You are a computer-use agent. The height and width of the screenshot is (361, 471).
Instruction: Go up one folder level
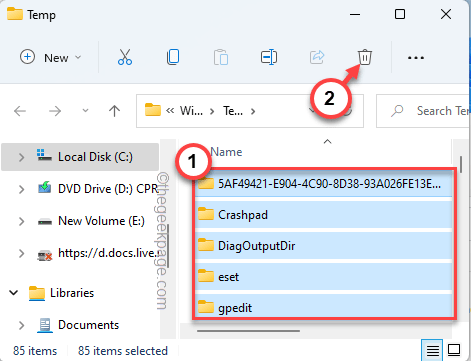[x=114, y=111]
